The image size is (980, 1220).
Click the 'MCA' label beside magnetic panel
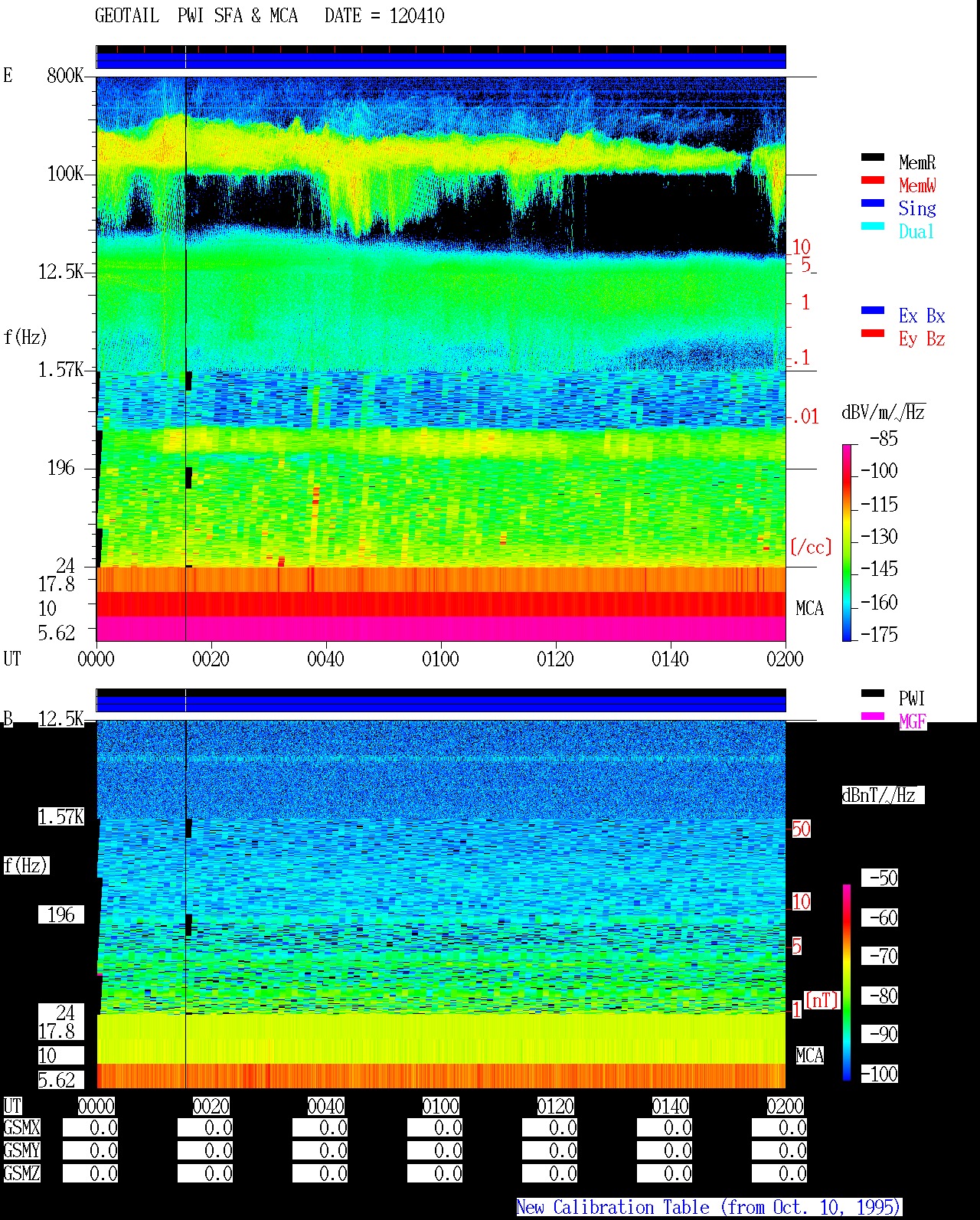(x=809, y=1055)
